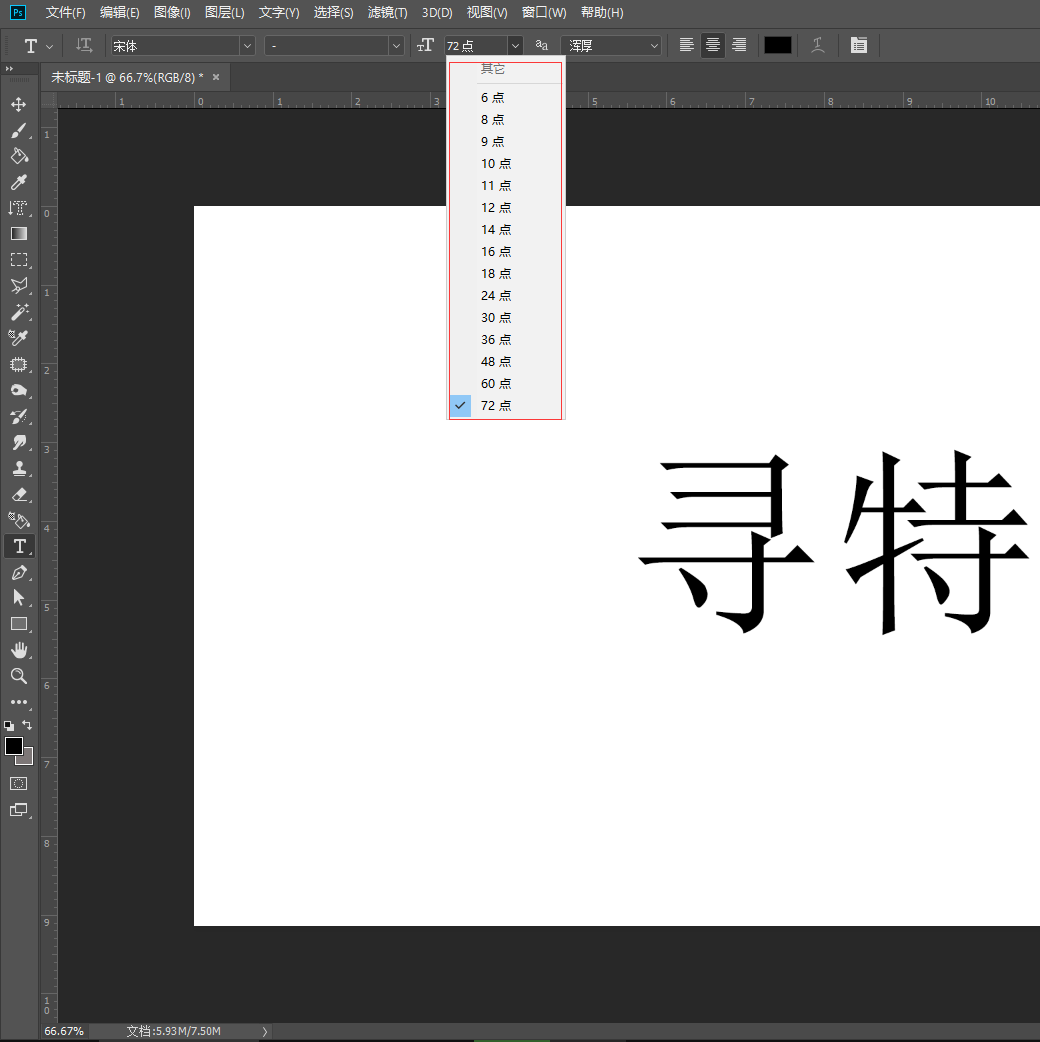1040x1042 pixels.
Task: Select the Vertical Type Mask tool
Action: point(19,208)
